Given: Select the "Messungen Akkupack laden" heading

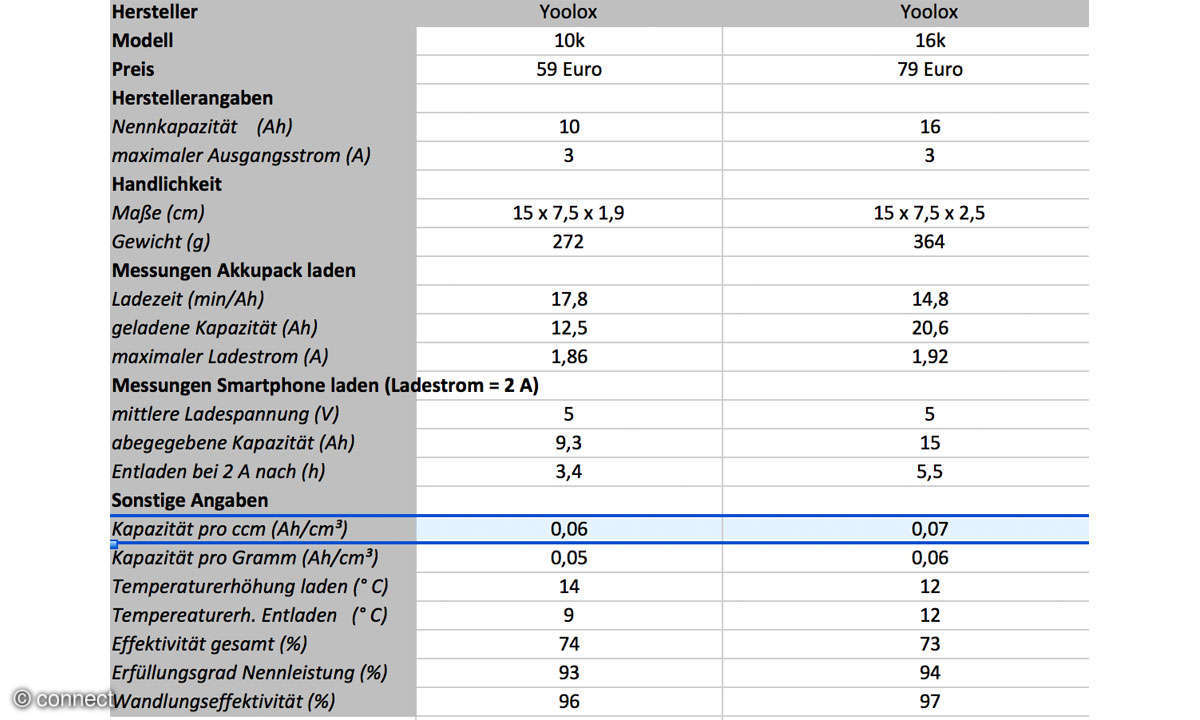Looking at the screenshot, I should (234, 270).
